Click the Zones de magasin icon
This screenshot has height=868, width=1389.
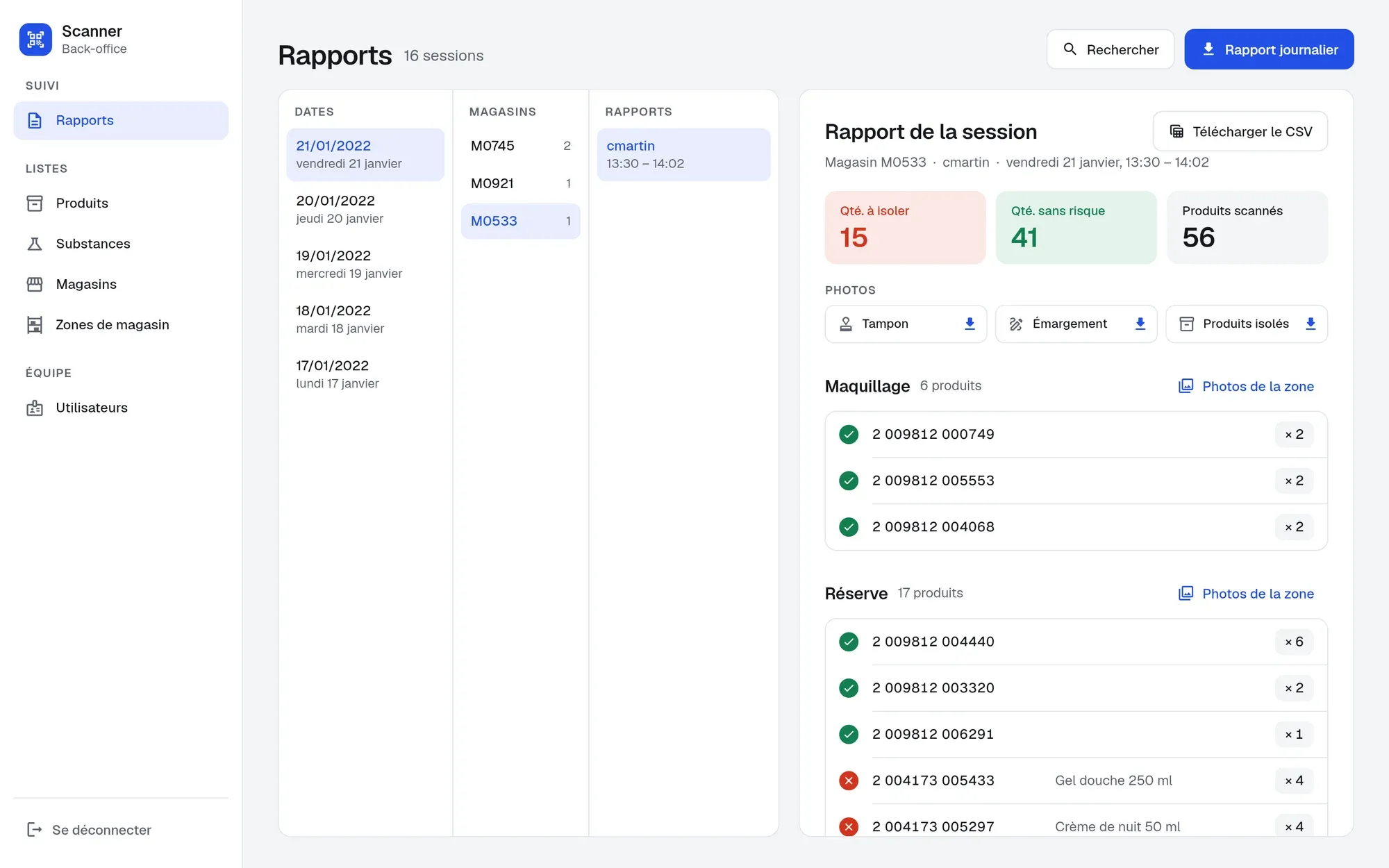point(35,325)
